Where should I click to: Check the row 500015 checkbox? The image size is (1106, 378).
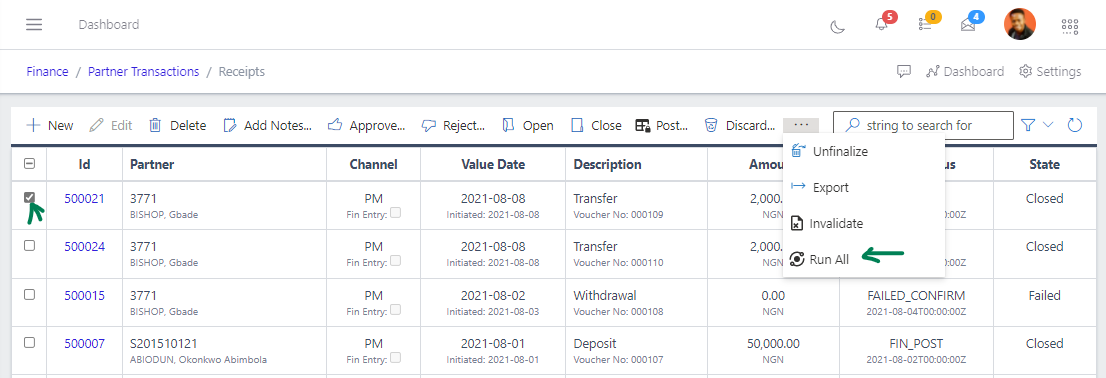(30, 295)
